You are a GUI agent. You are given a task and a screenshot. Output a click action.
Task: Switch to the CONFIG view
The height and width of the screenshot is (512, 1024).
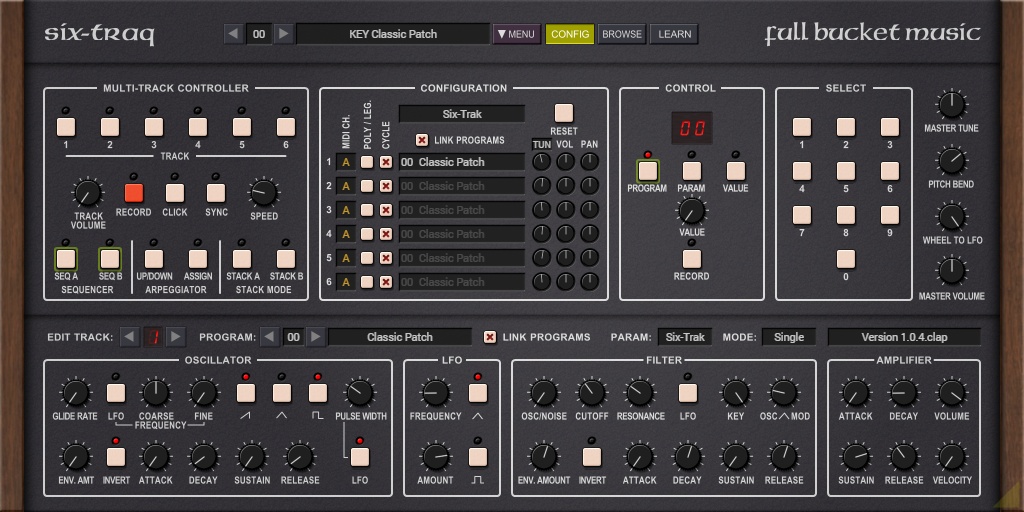click(x=570, y=34)
